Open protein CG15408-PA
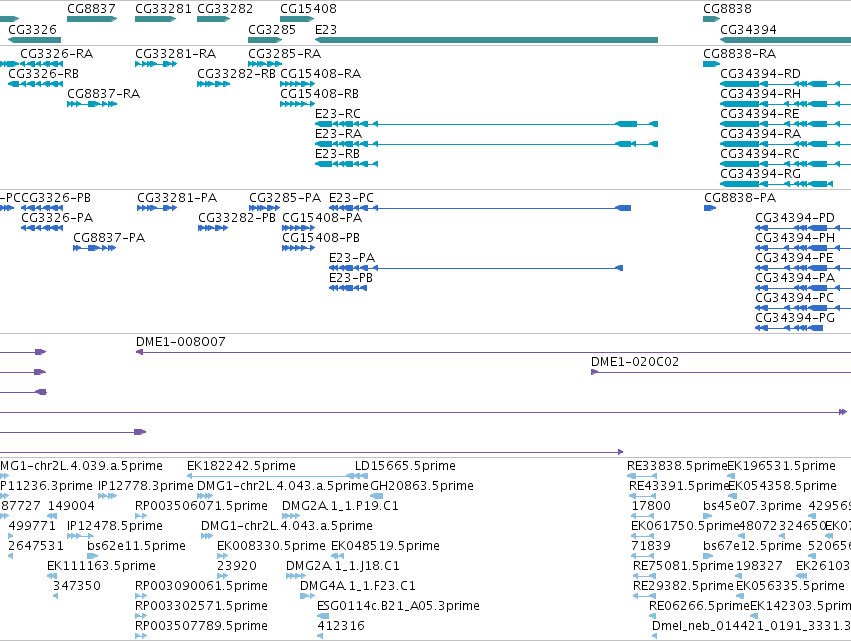Screen dimensions: 851x641 click(x=322, y=218)
